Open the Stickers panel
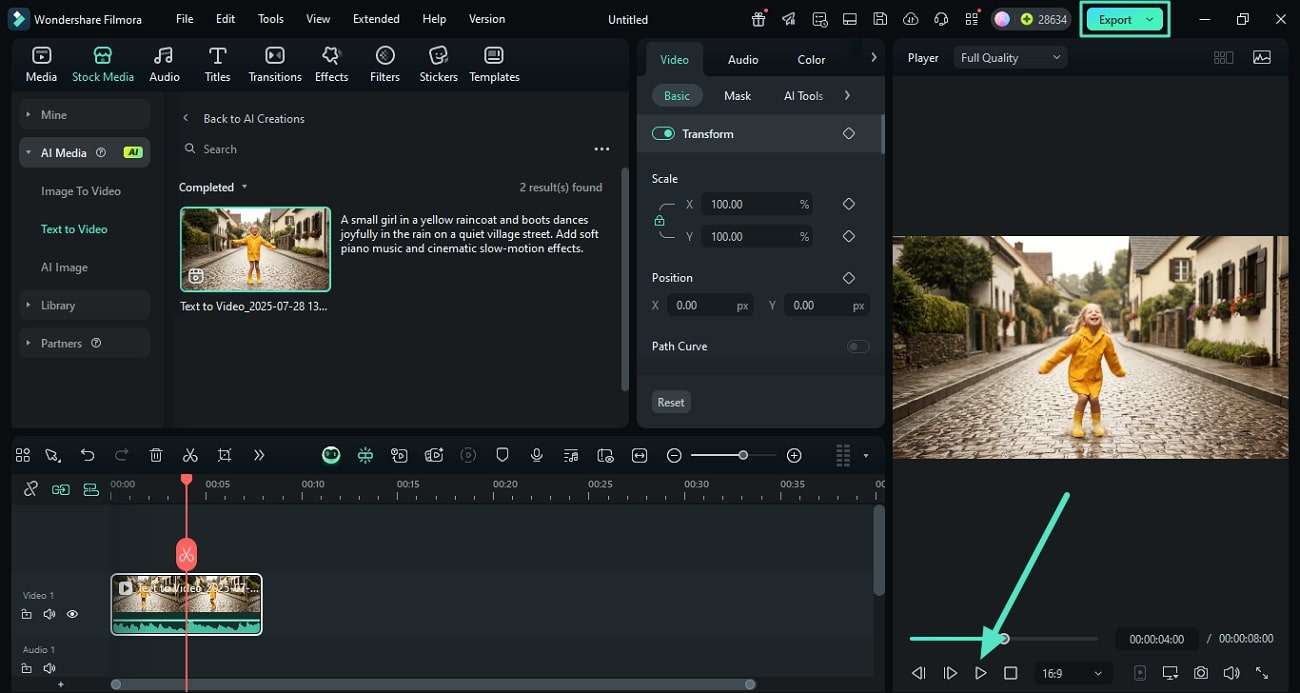Viewport: 1300px width, 693px height. [x=438, y=64]
